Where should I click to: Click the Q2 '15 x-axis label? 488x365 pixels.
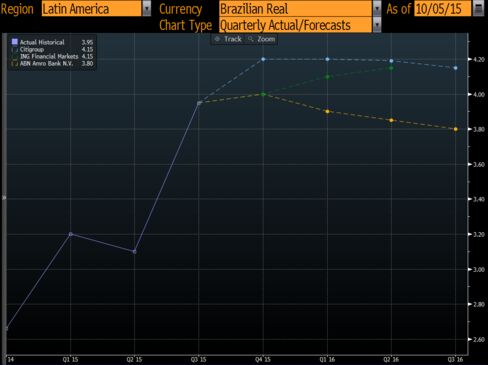tap(134, 360)
